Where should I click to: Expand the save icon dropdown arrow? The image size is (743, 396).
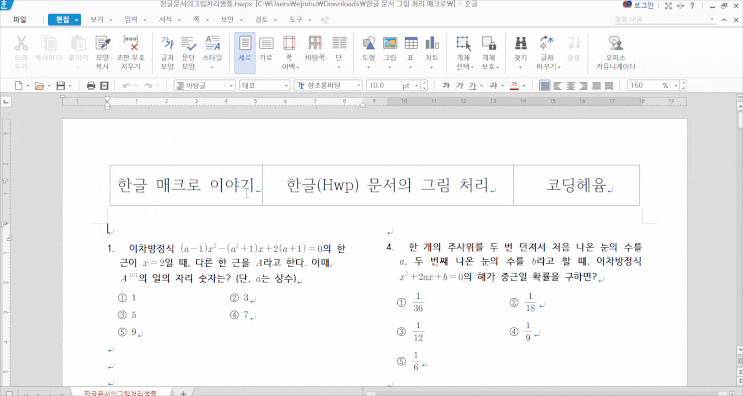pyautogui.click(x=70, y=86)
